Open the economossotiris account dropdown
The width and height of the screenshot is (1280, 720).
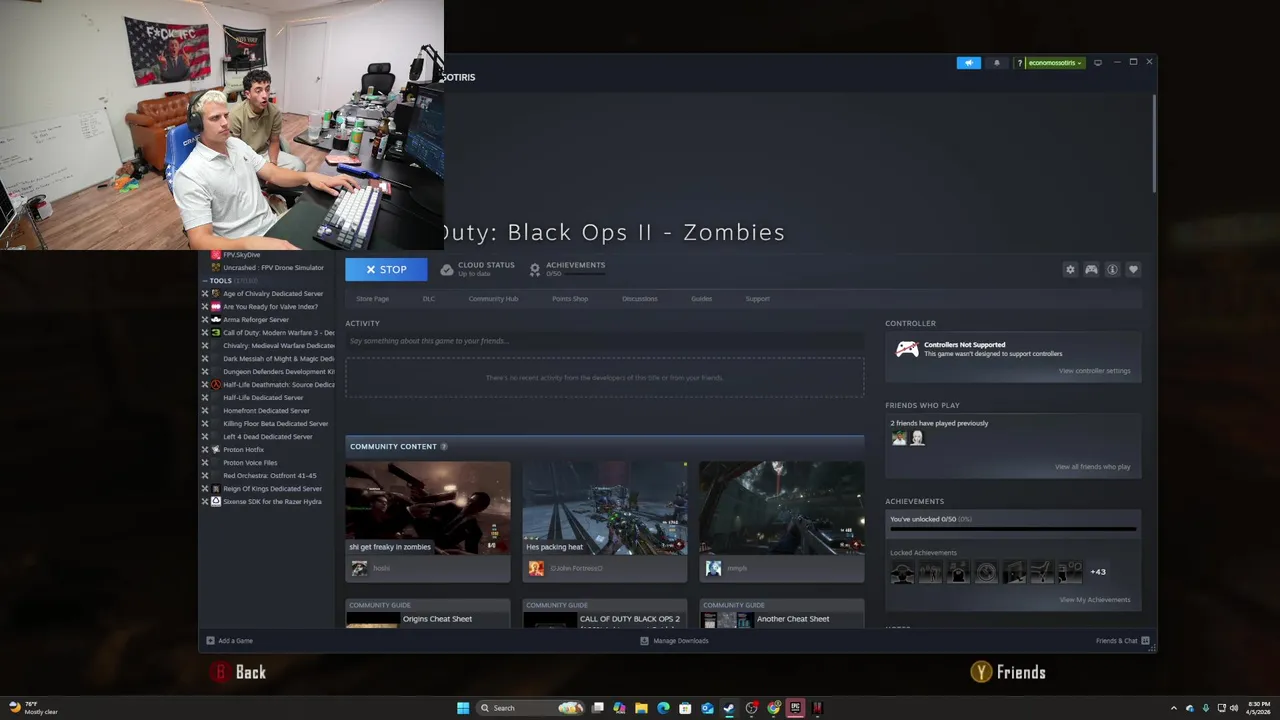pyautogui.click(x=1055, y=63)
